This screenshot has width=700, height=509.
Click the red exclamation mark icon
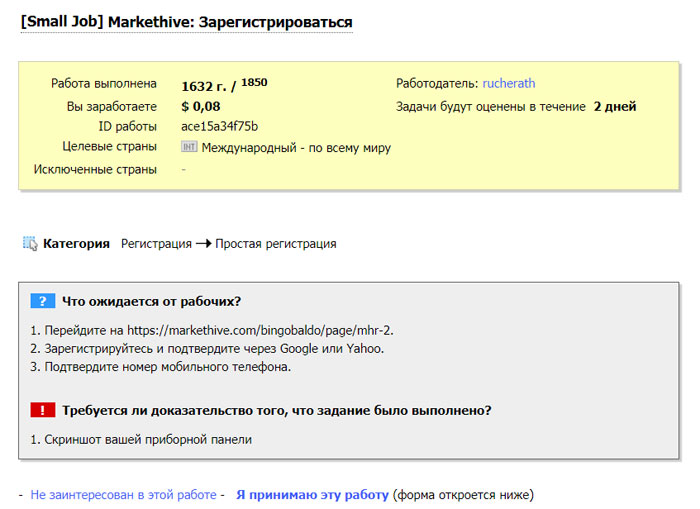43,410
